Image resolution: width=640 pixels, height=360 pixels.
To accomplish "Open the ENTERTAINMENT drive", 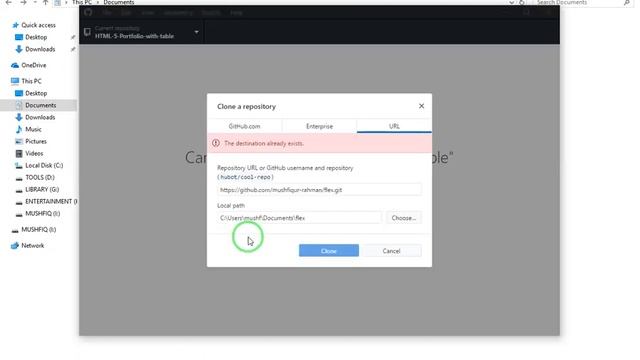I will pos(51,202).
